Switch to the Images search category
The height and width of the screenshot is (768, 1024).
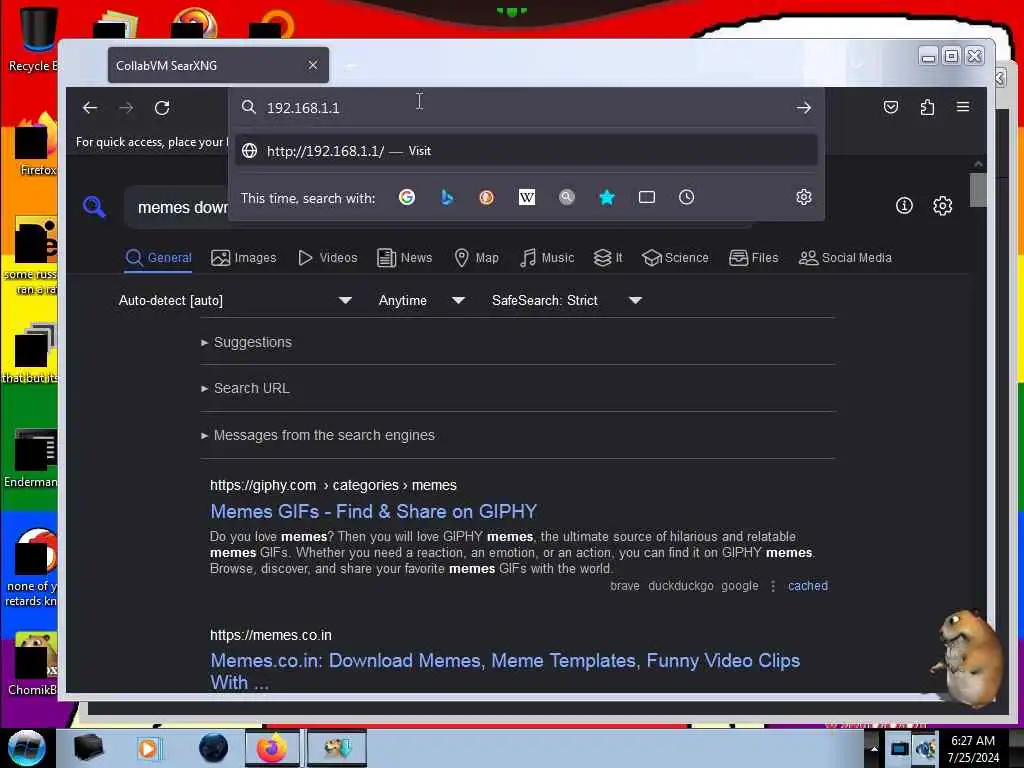click(244, 258)
